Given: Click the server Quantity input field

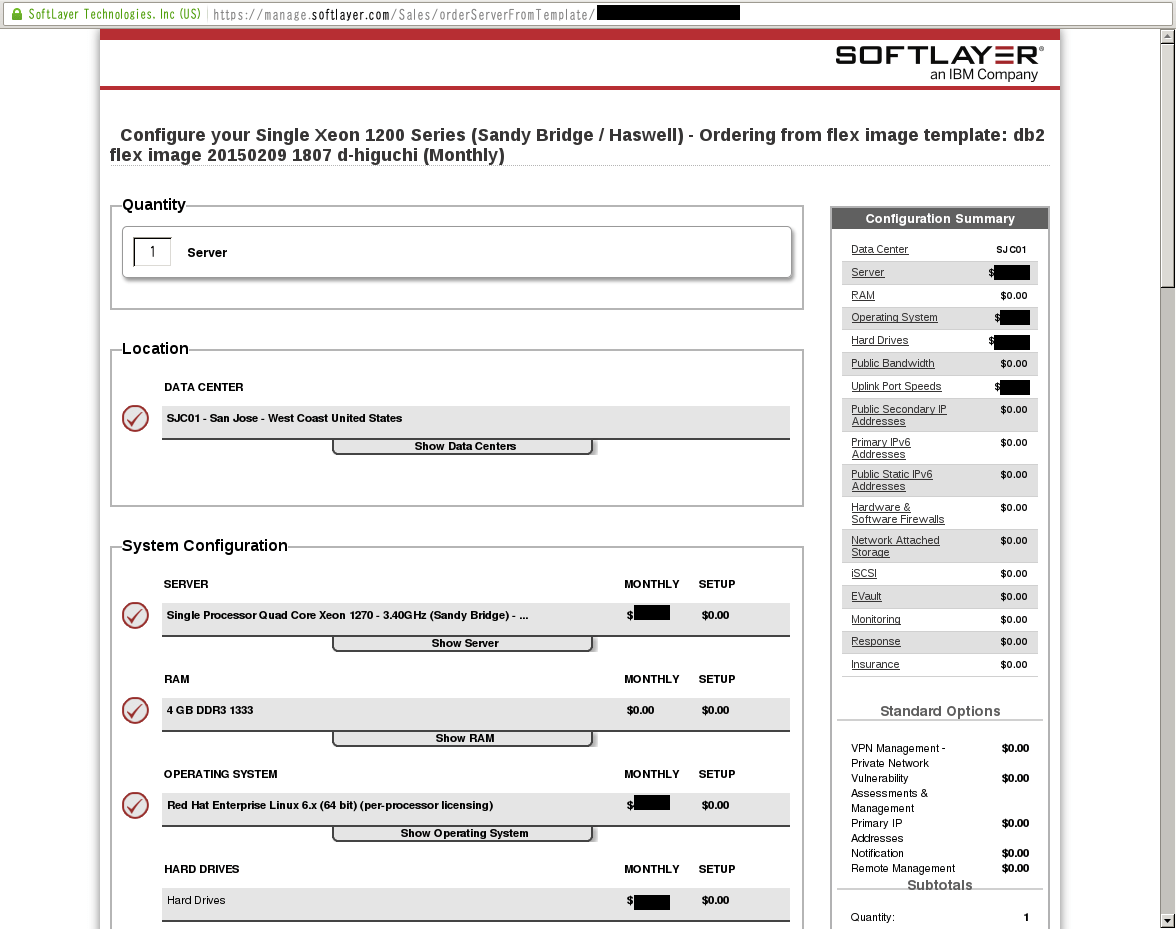Looking at the screenshot, I should [152, 252].
